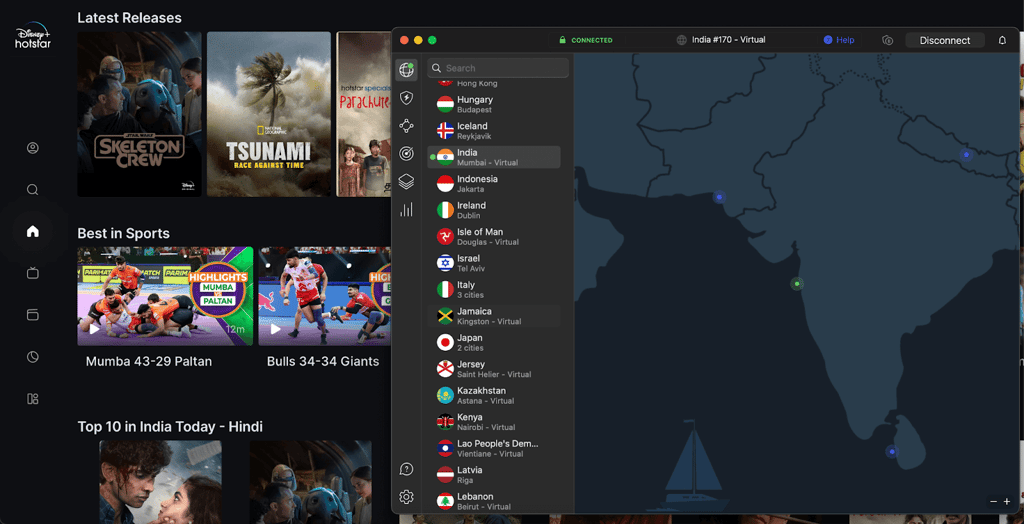Play the Bulls 34-34 Giants highlights
Screen dimensions: 1024x524
[325, 296]
